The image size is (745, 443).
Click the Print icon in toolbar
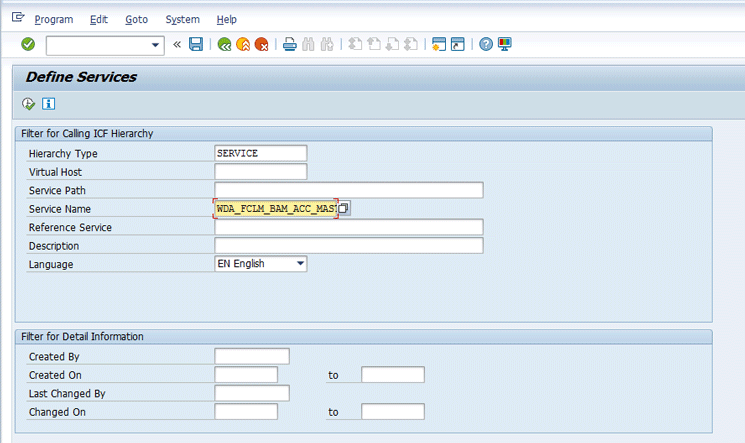(x=289, y=44)
